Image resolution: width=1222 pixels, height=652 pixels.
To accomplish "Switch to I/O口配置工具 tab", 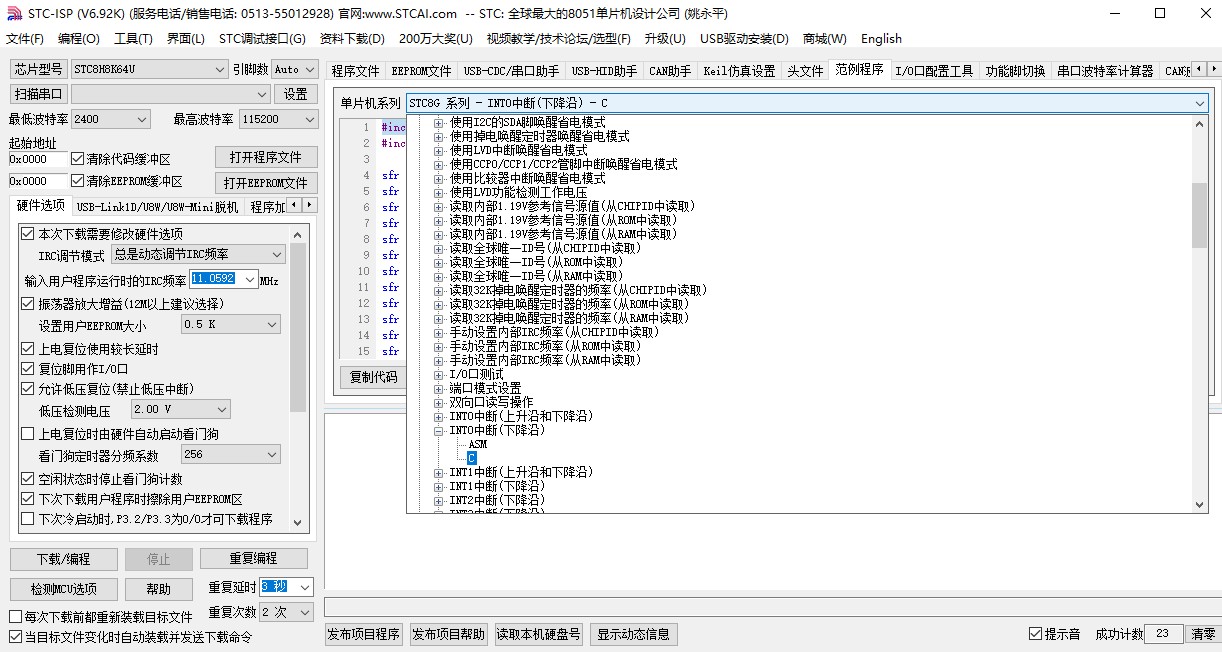I will point(933,71).
